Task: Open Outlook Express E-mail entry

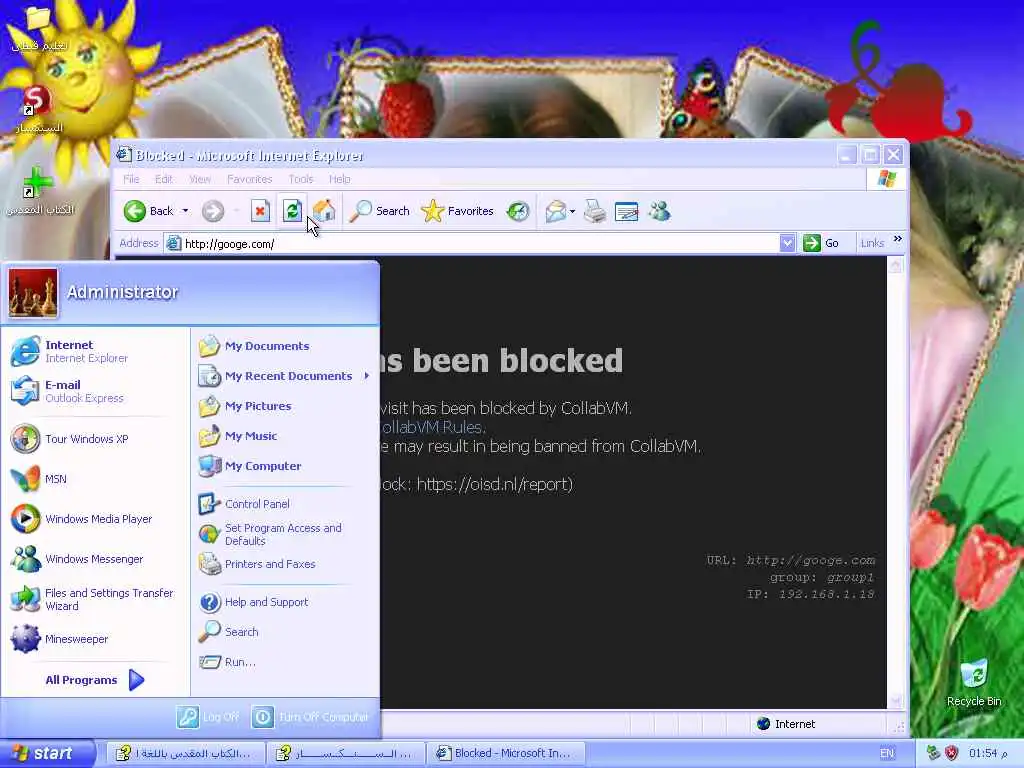Action: point(96,391)
